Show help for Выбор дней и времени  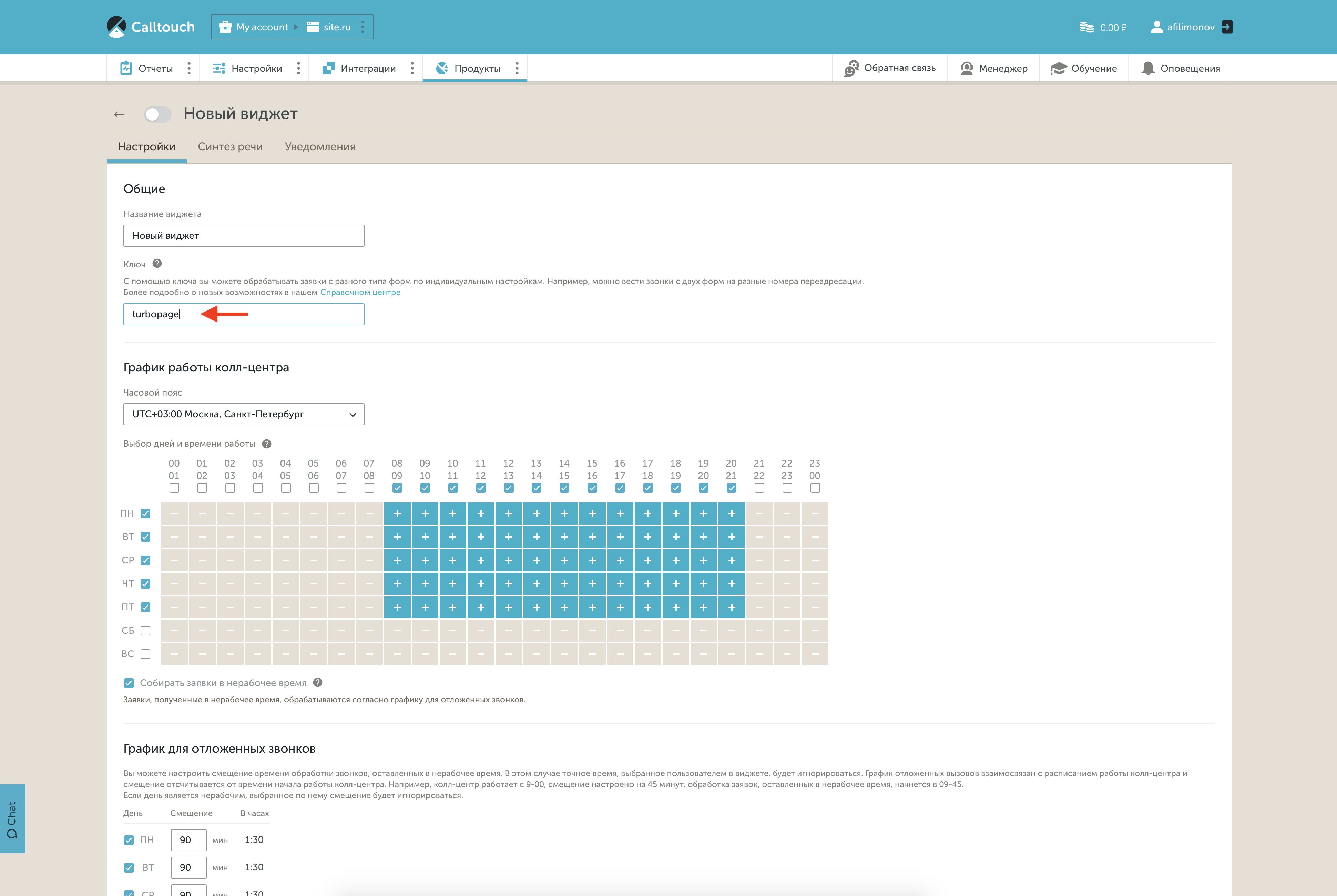267,444
